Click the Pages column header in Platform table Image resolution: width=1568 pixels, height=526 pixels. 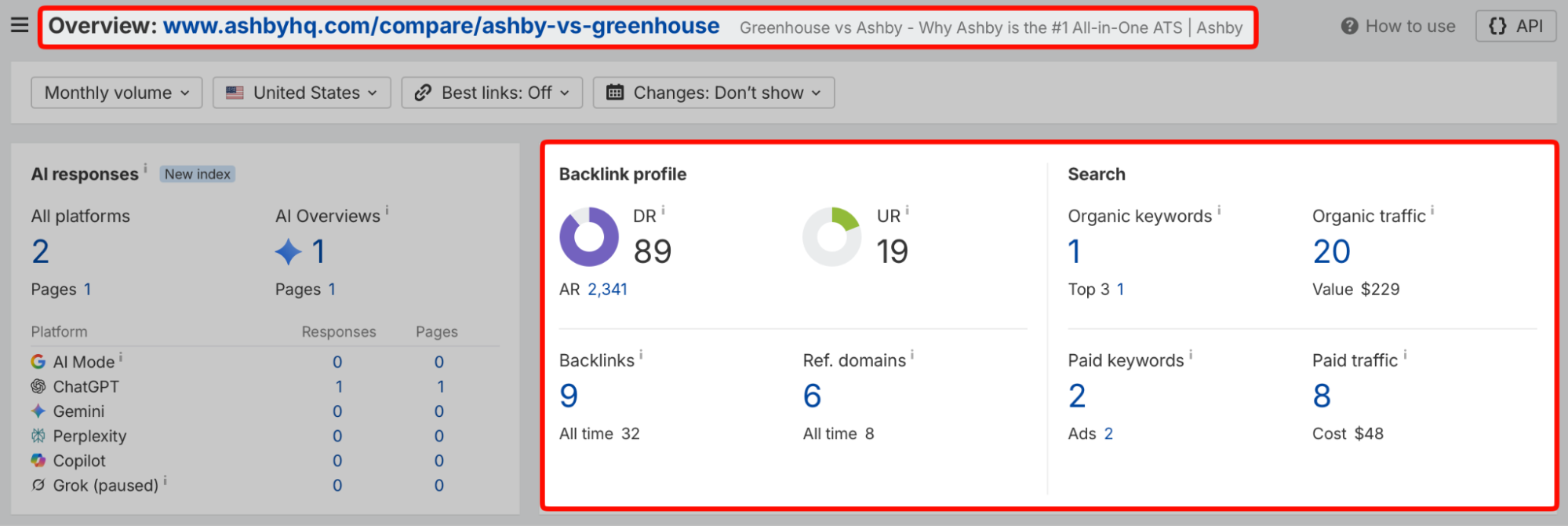click(x=437, y=332)
